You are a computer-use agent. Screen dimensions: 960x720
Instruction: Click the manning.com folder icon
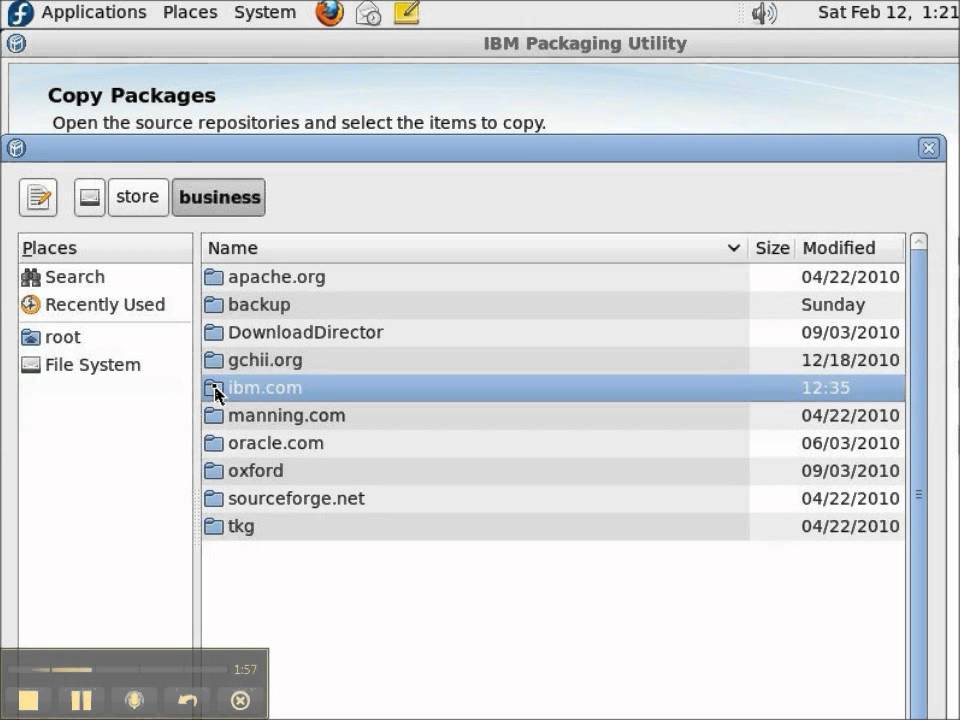(x=214, y=416)
